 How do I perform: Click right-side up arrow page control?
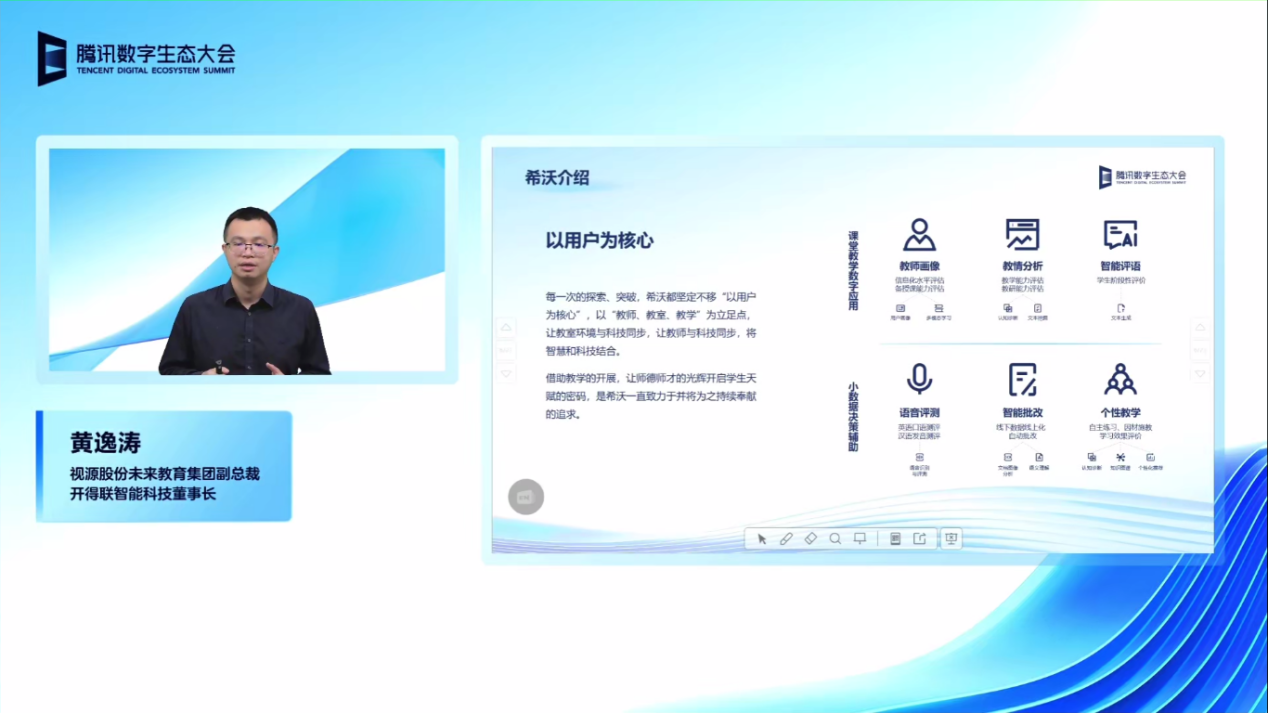[1200, 328]
